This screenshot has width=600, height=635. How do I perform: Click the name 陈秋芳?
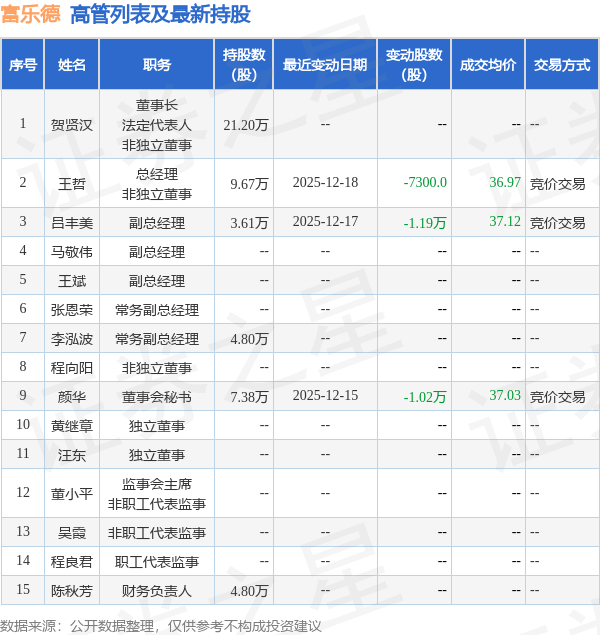coord(72,591)
